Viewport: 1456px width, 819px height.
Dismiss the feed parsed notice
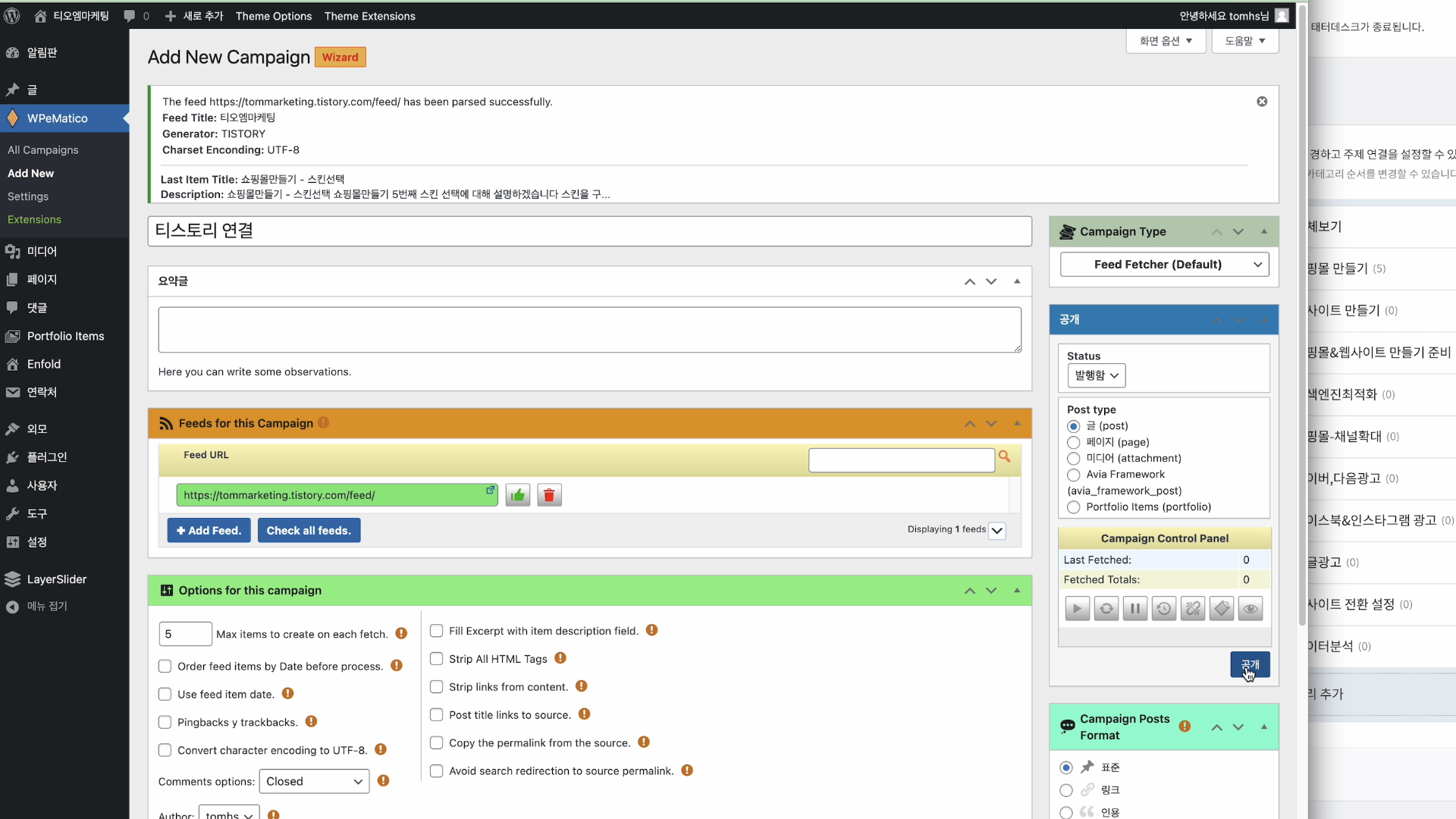click(x=1262, y=102)
